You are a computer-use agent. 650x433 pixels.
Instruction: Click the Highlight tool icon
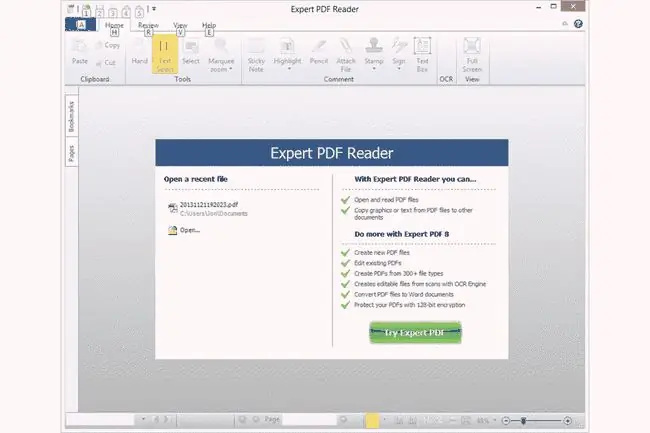287,46
